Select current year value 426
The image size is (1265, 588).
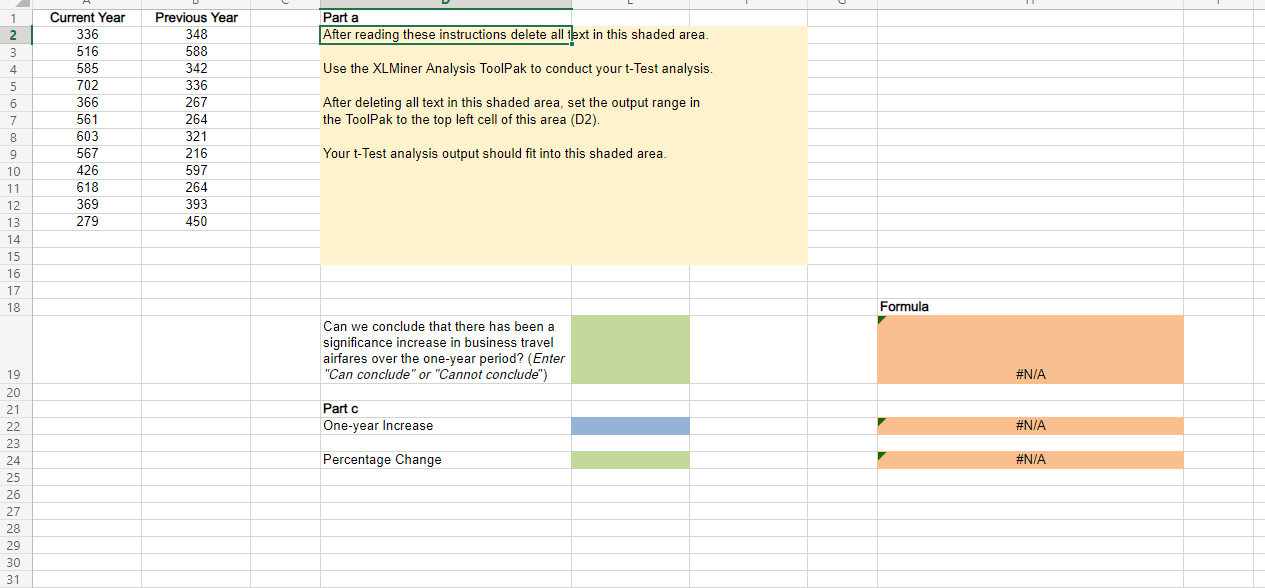point(87,170)
